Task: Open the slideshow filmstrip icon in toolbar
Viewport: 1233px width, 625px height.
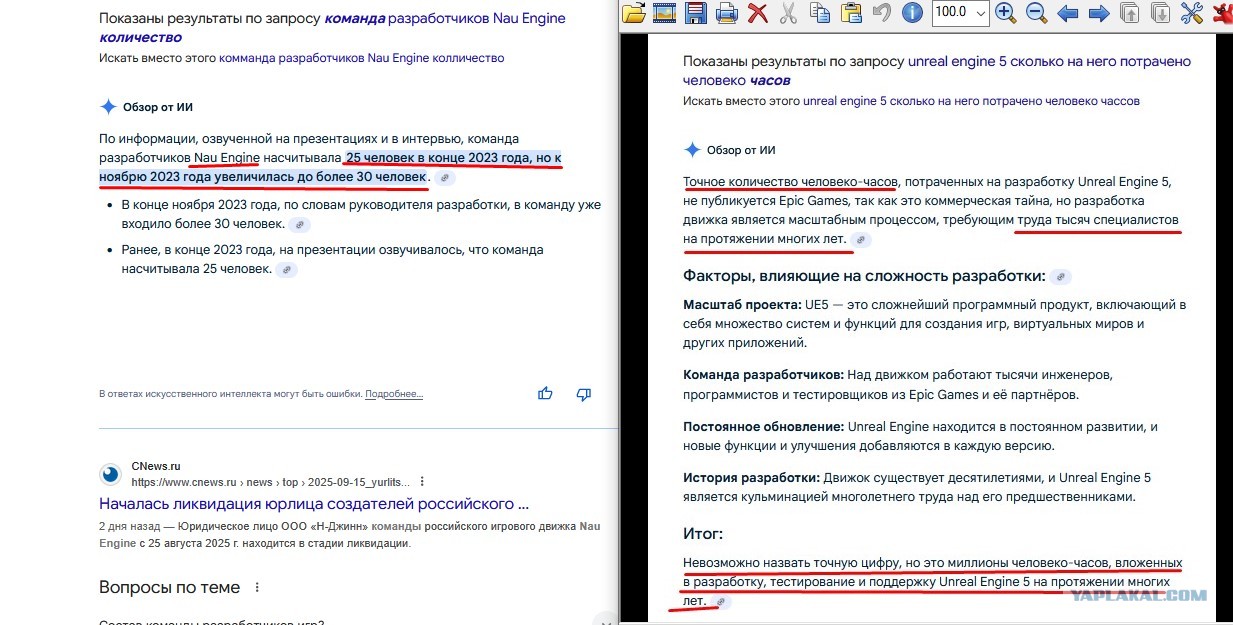Action: [x=665, y=13]
